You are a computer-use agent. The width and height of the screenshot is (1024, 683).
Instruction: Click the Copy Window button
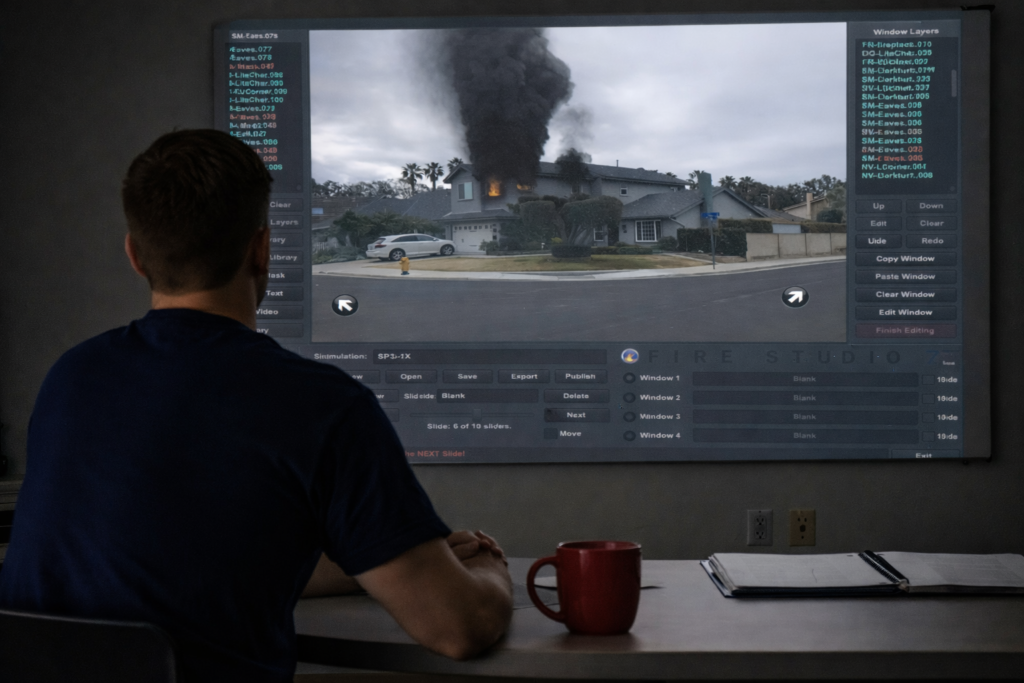click(x=905, y=259)
